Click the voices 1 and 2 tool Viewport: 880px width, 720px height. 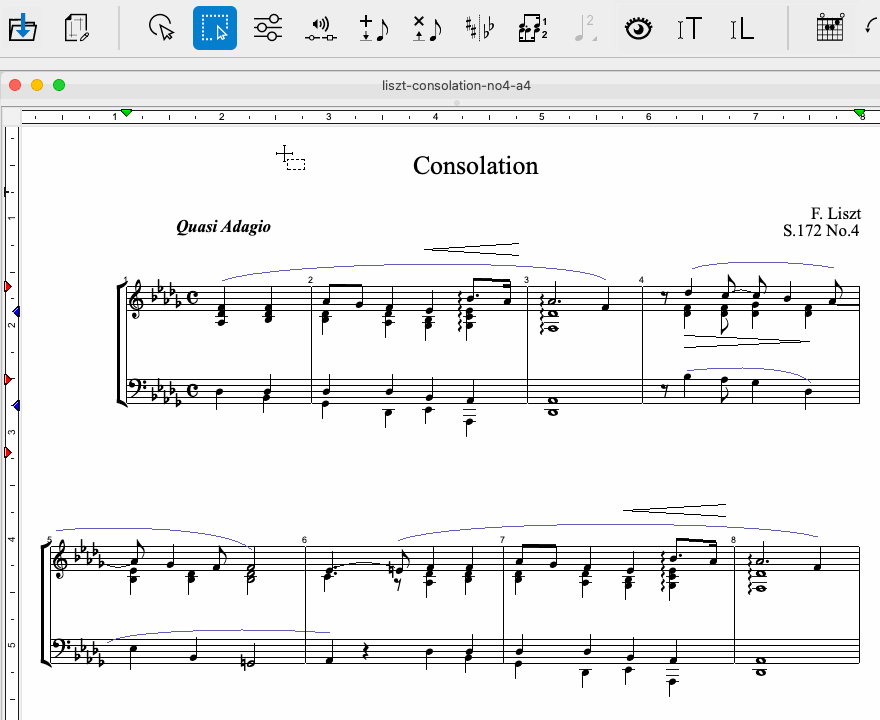pos(533,28)
